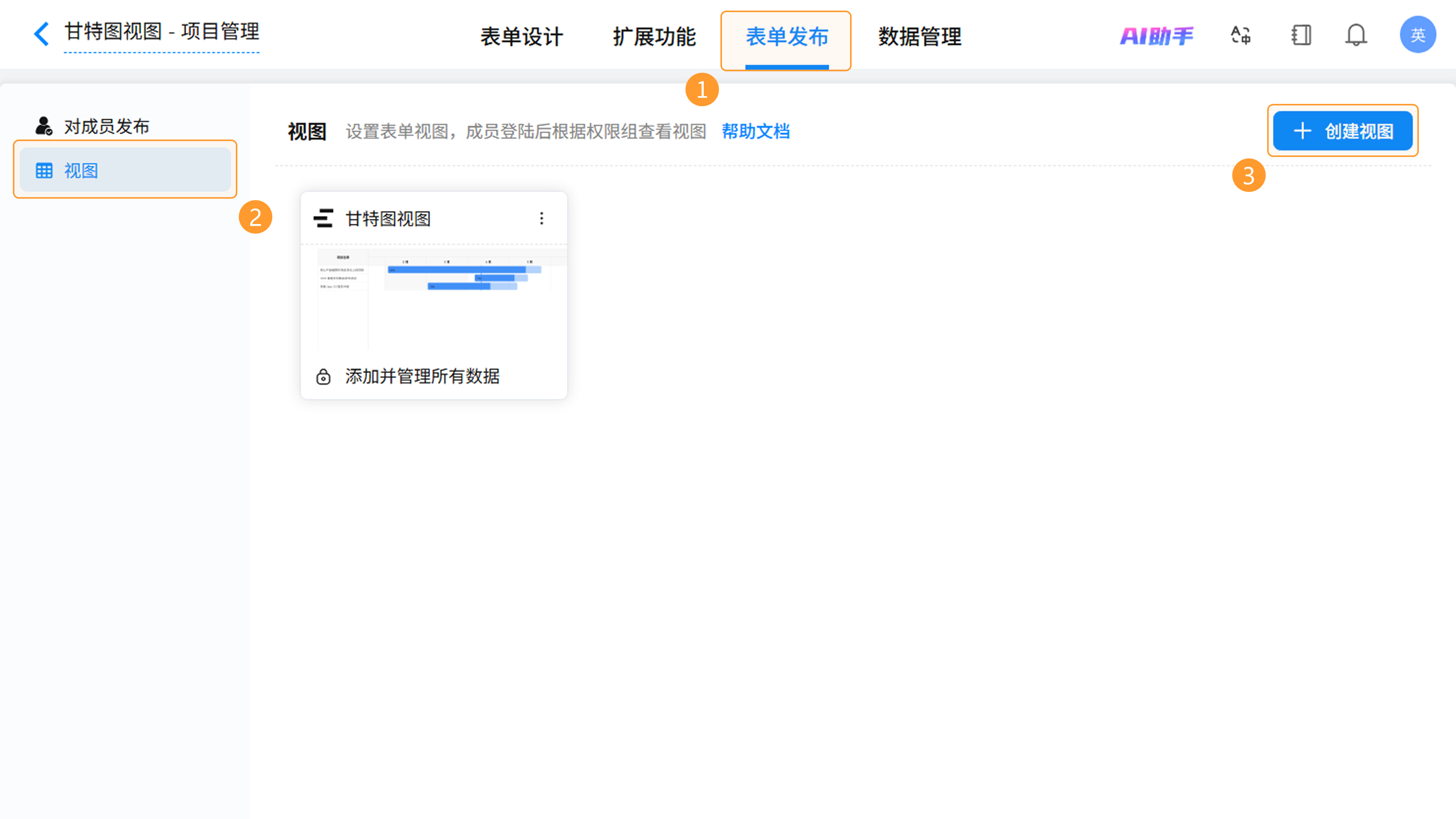Open the three-dot menu on 甘特图视图 card
The image size is (1456, 819).
[541, 218]
